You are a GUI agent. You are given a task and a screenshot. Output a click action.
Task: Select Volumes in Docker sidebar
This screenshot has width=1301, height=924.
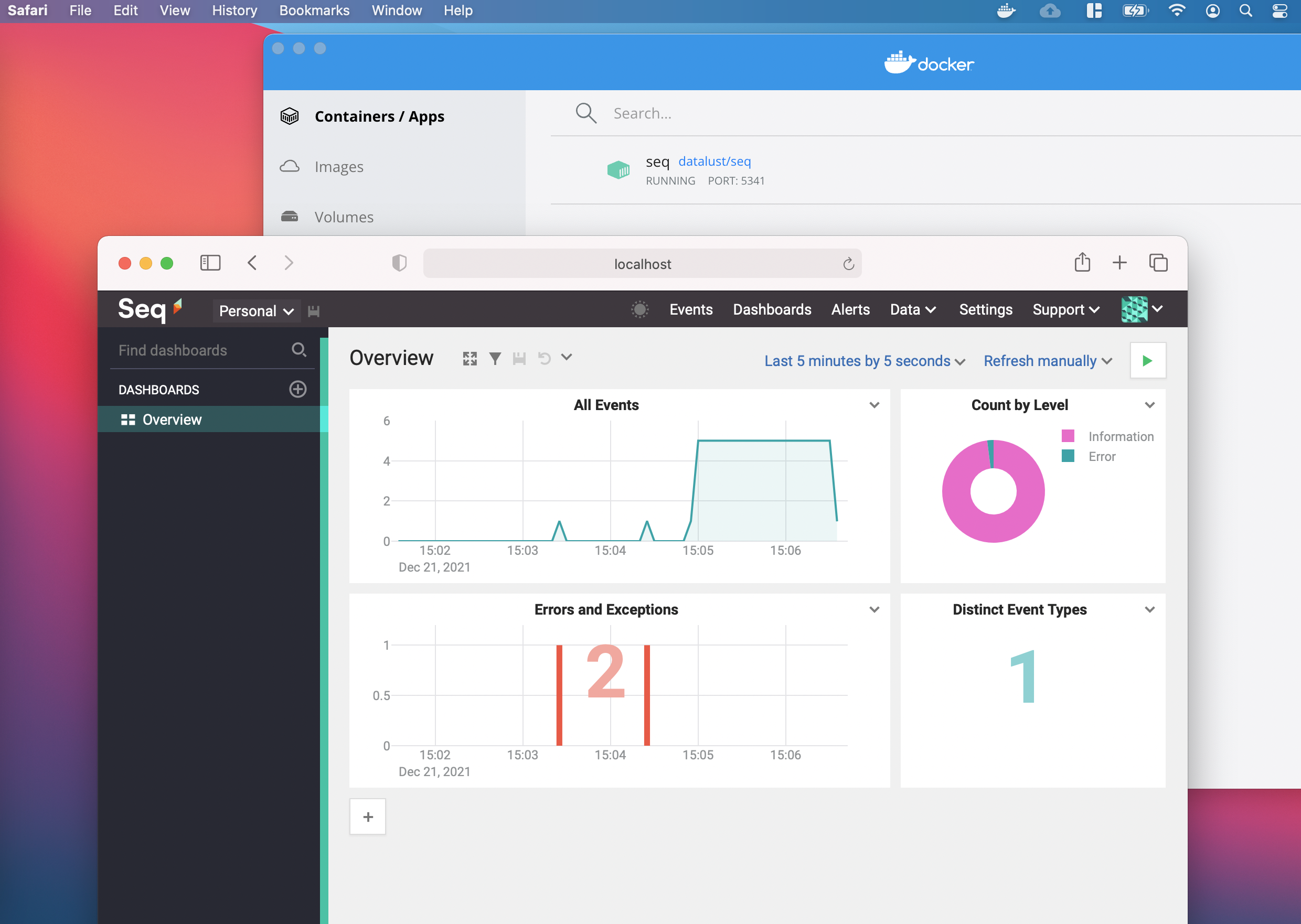pos(394,216)
